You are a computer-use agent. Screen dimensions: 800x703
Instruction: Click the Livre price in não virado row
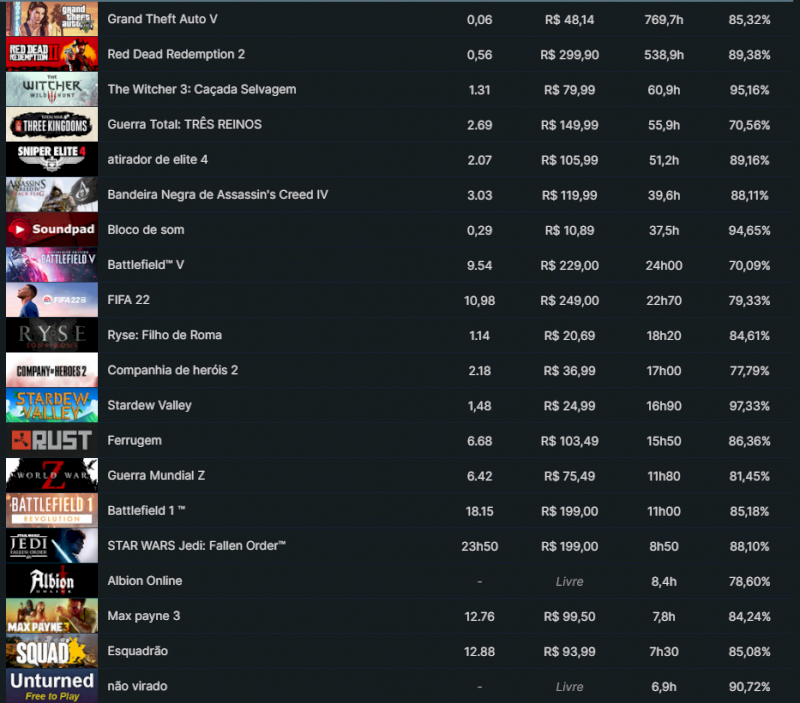(x=569, y=687)
